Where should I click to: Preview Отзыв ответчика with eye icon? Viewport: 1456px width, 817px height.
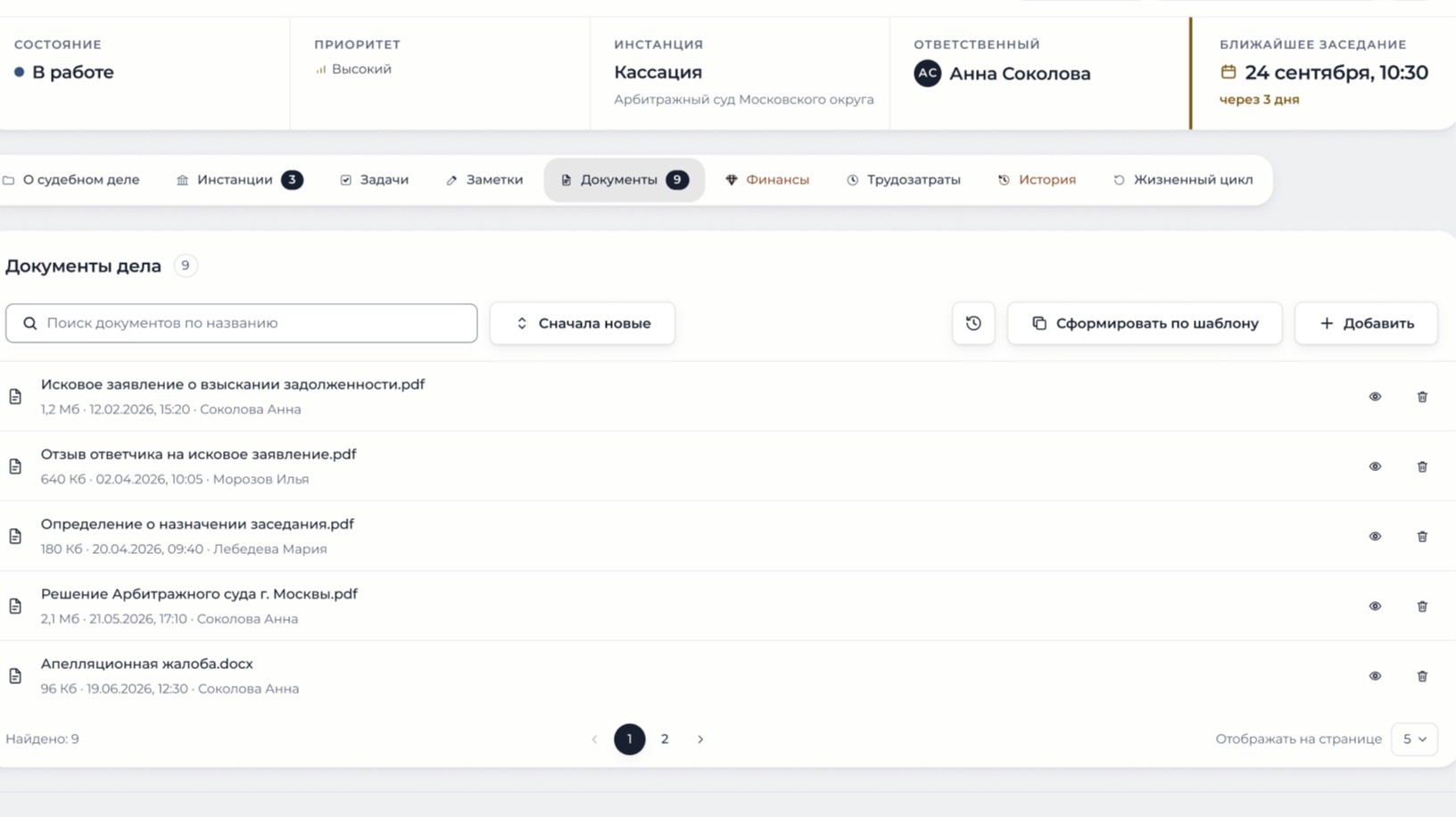[1375, 466]
